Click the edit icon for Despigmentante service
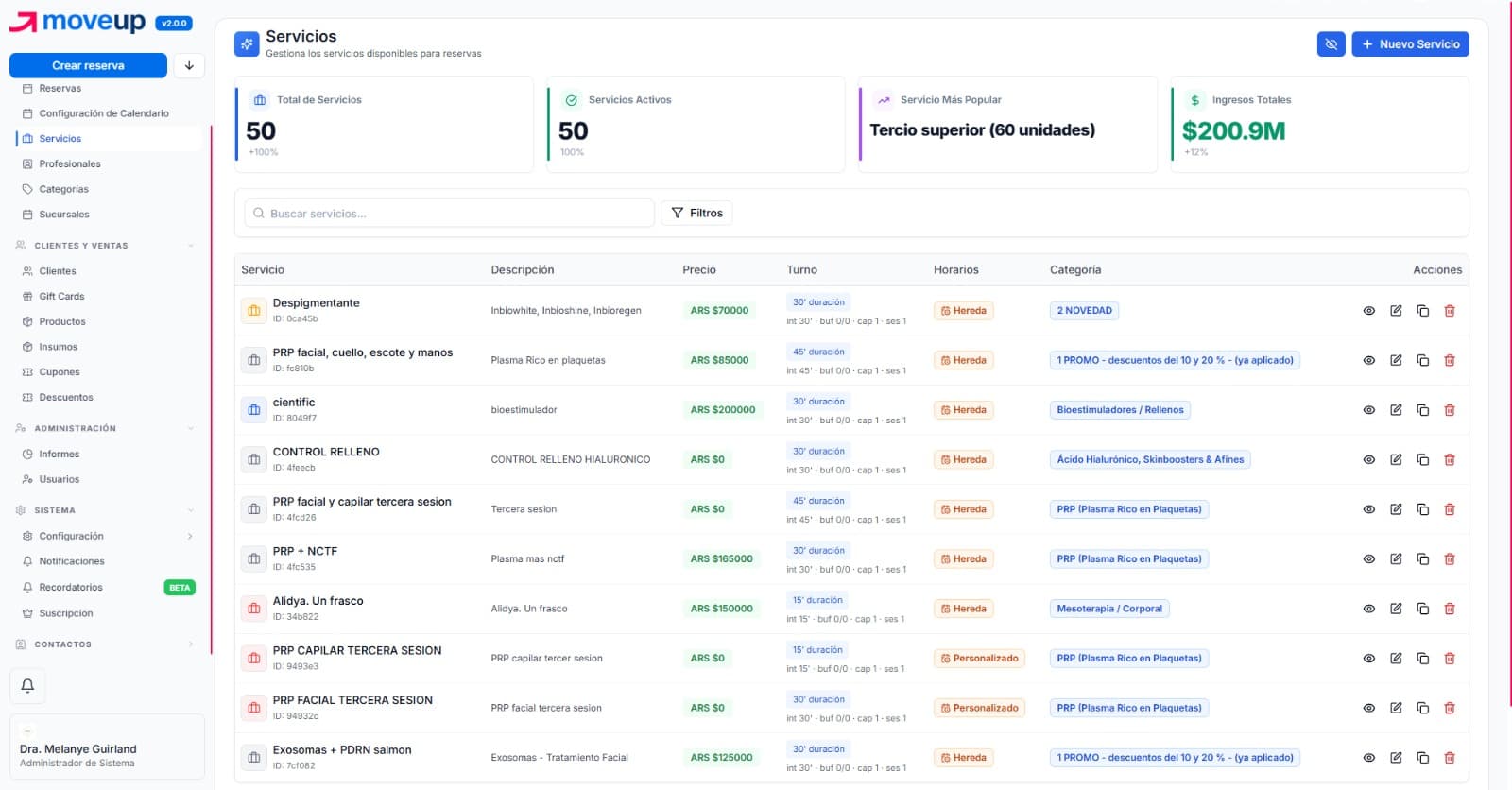 tap(1396, 311)
